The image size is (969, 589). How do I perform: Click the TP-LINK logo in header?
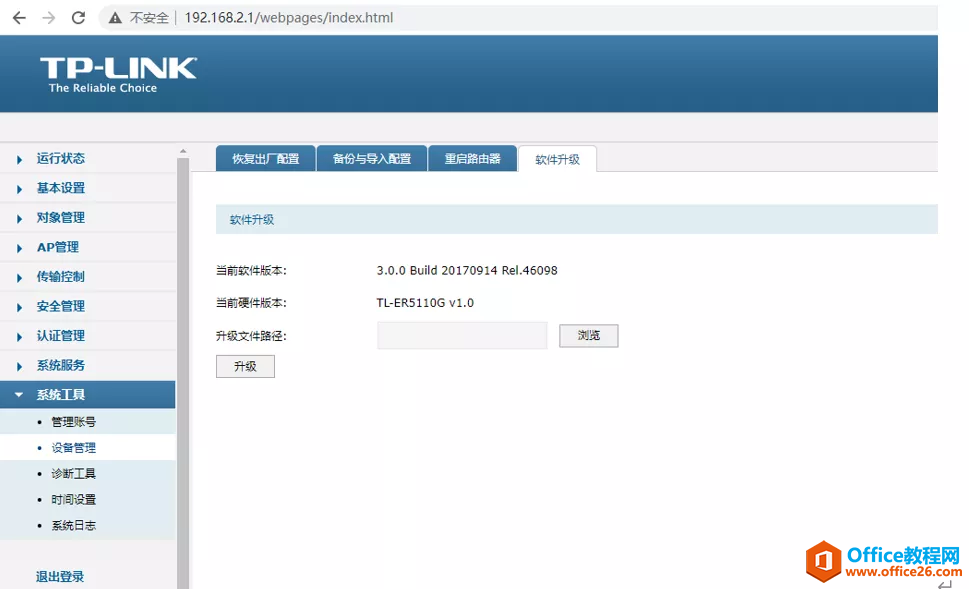click(118, 75)
